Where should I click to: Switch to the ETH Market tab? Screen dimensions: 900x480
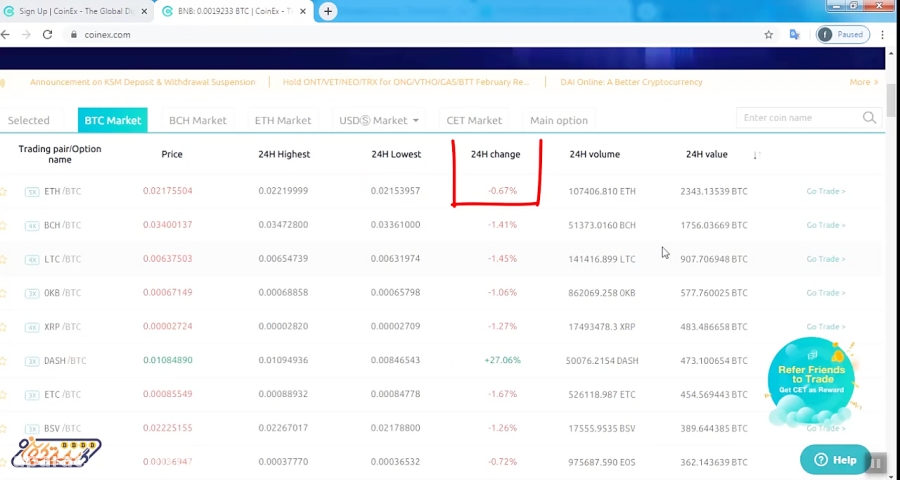283,121
